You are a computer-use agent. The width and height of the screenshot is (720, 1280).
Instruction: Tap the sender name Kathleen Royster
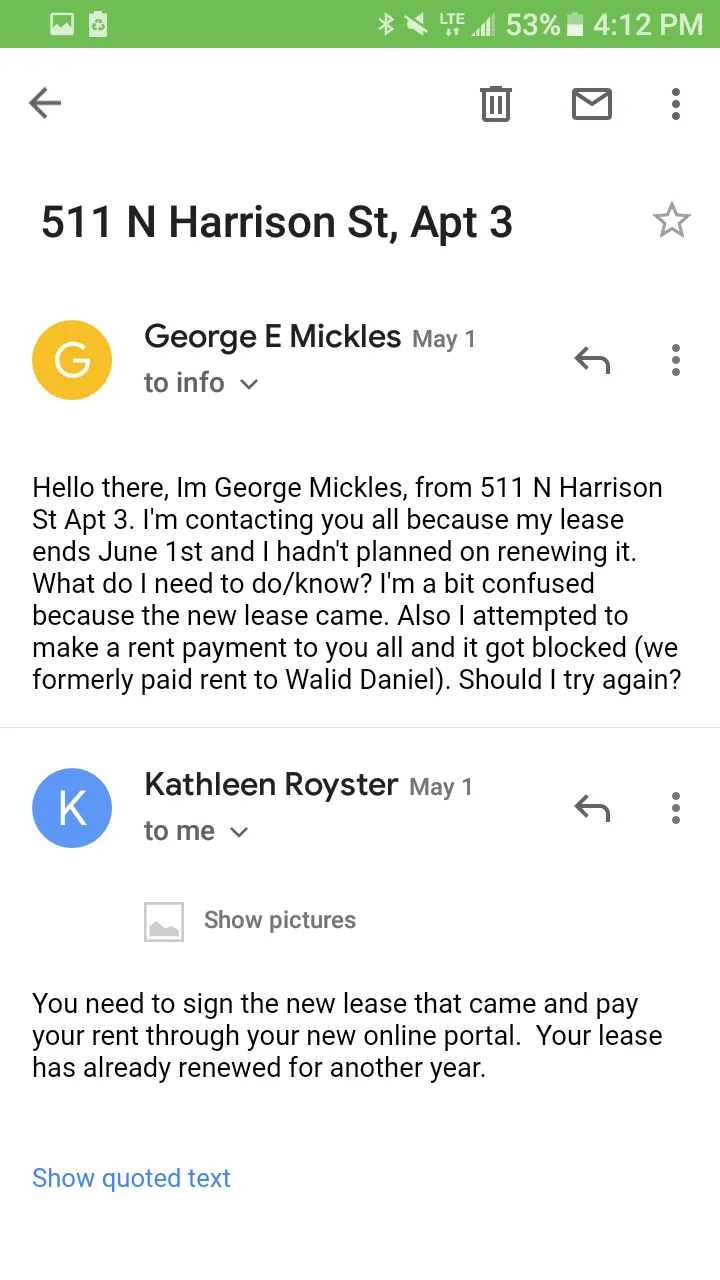point(271,785)
